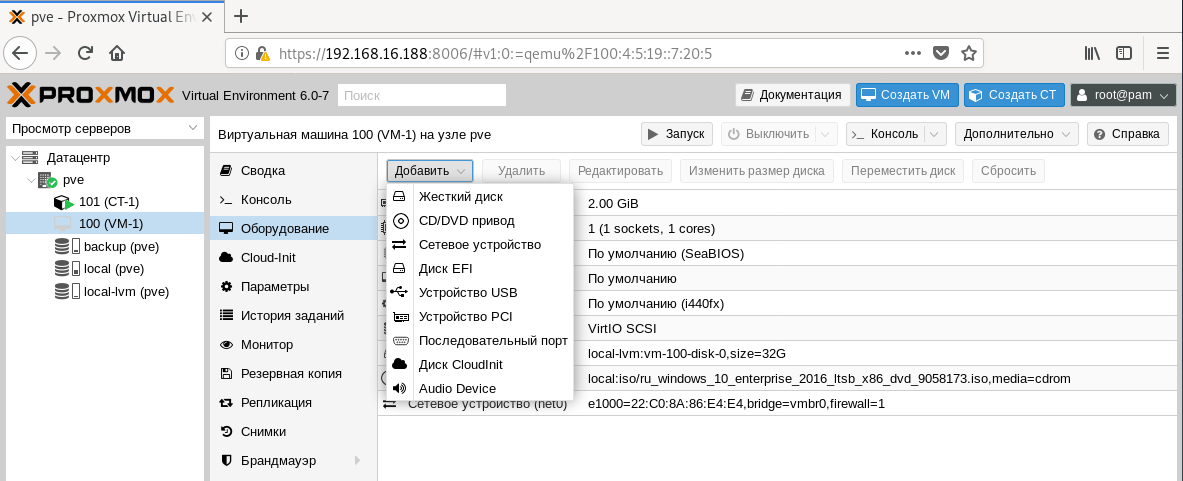
Task: Open page actions three-dots menu
Action: pos(912,54)
